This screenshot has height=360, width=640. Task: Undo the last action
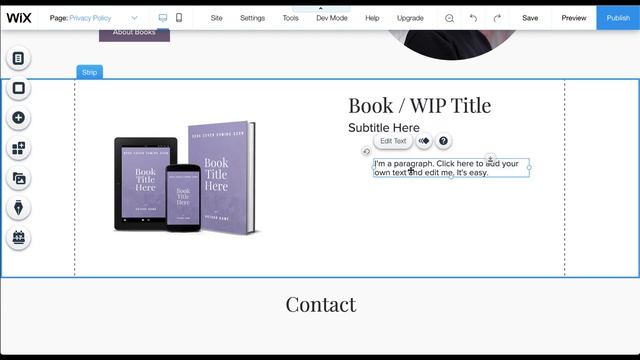[x=473, y=18]
